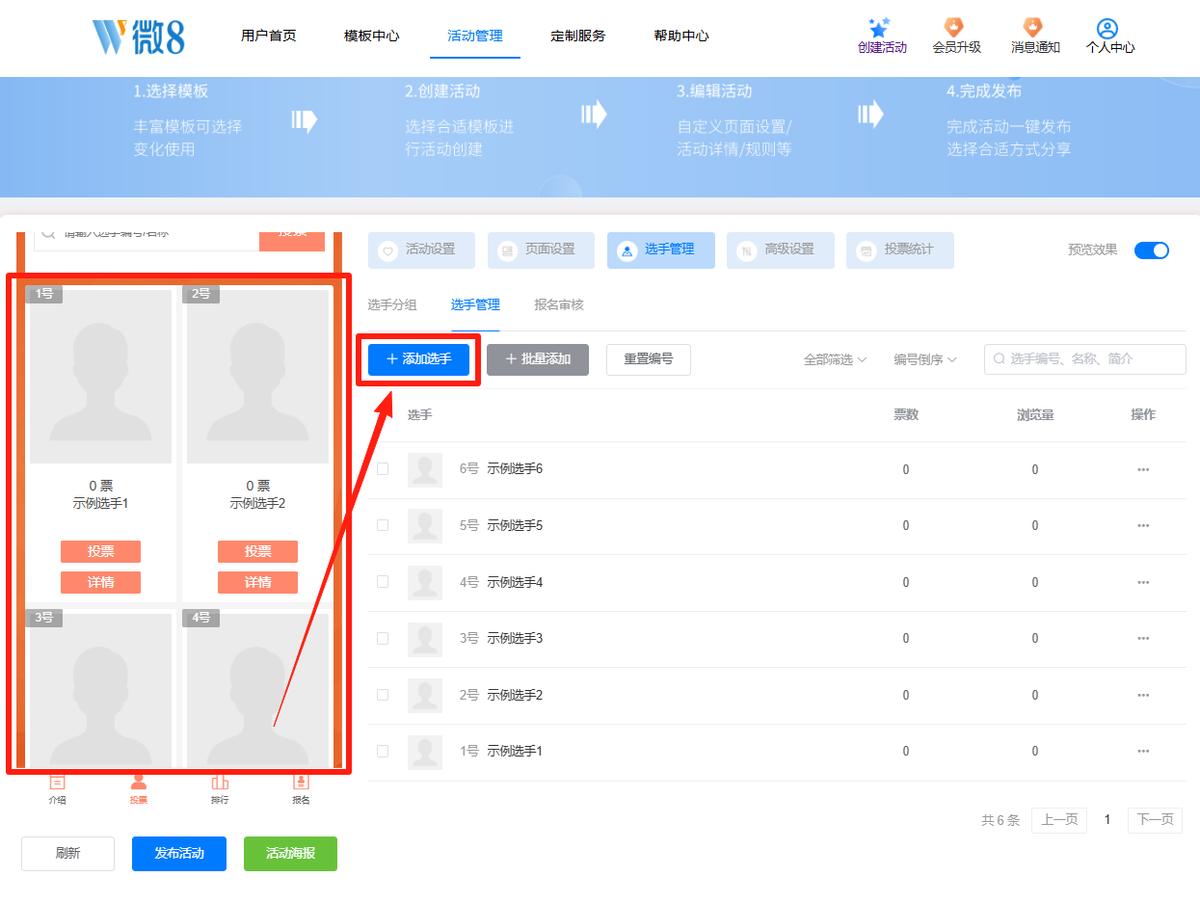This screenshot has width=1200, height=899.
Task: Open more actions for 示例选手1
Action: pos(1143,751)
